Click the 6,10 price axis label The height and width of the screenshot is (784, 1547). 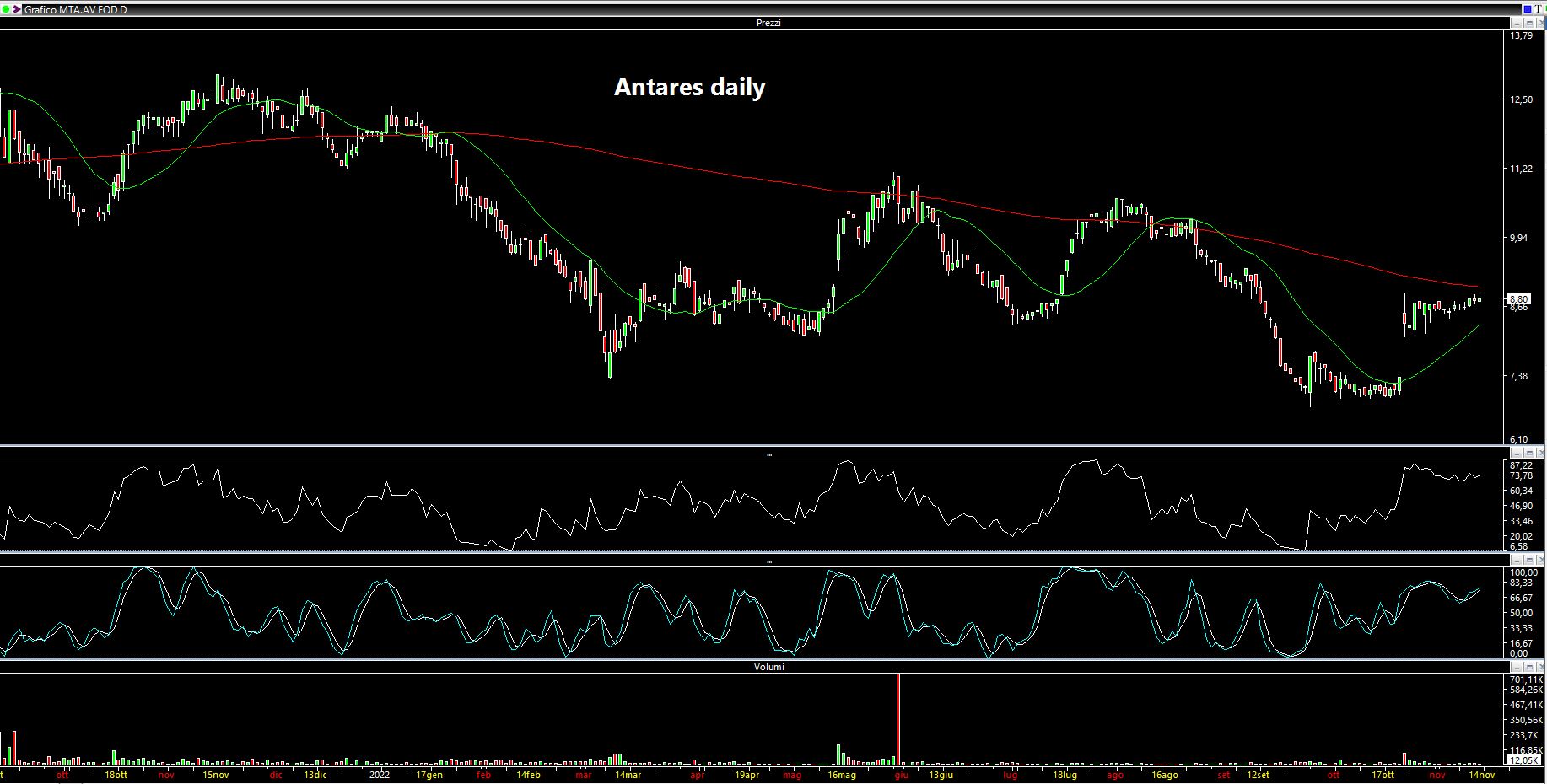1519,439
